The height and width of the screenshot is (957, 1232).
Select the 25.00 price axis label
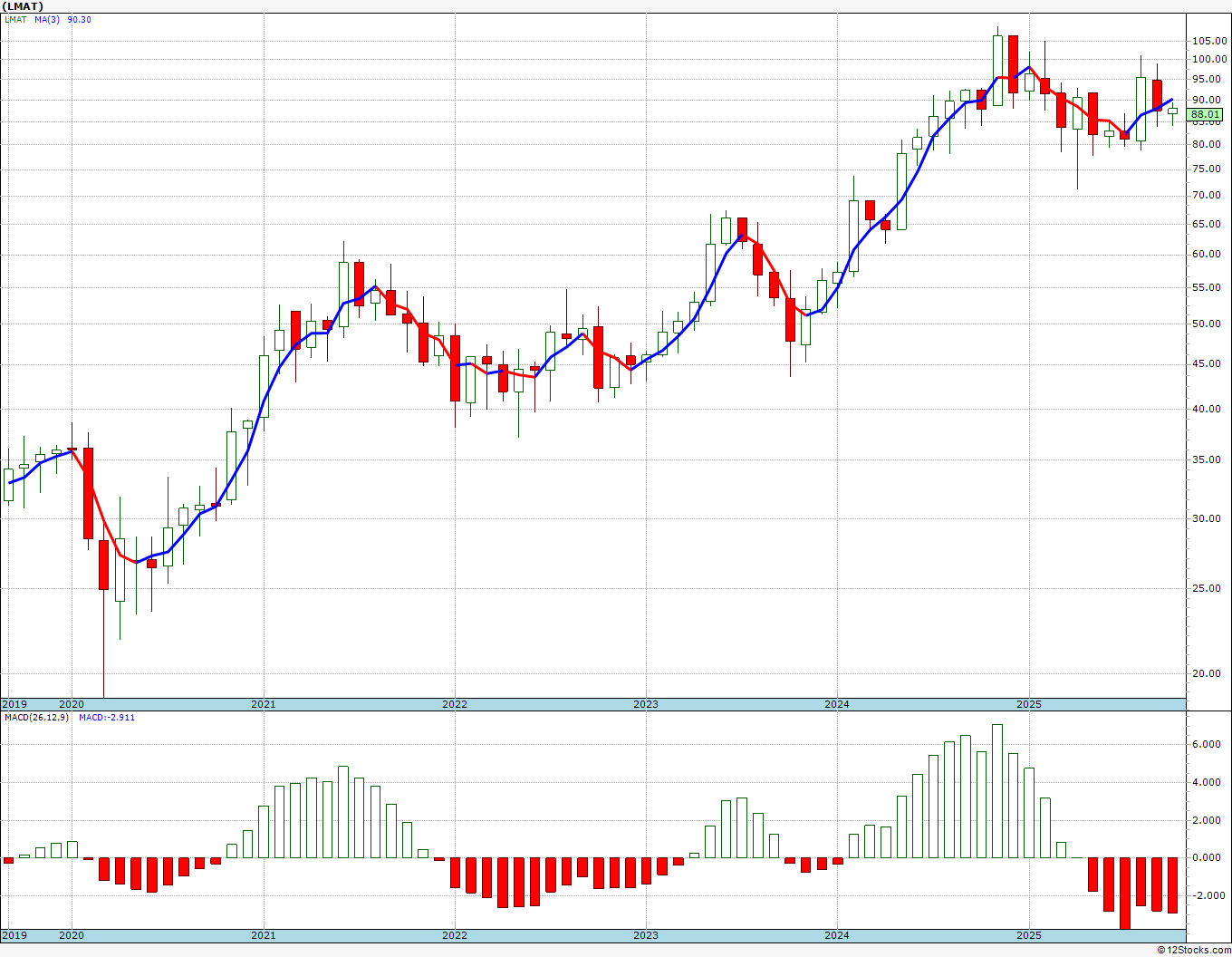[1208, 589]
